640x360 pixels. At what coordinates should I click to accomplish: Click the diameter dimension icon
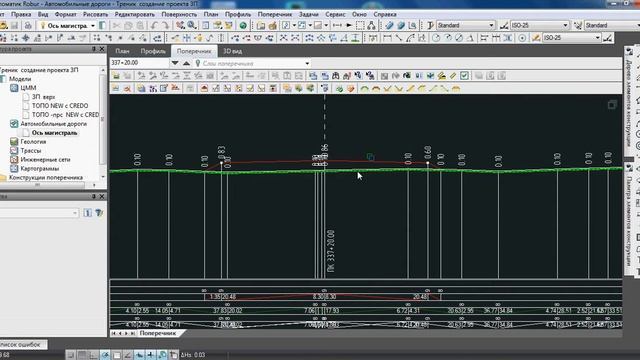pyautogui.click(x=459, y=38)
